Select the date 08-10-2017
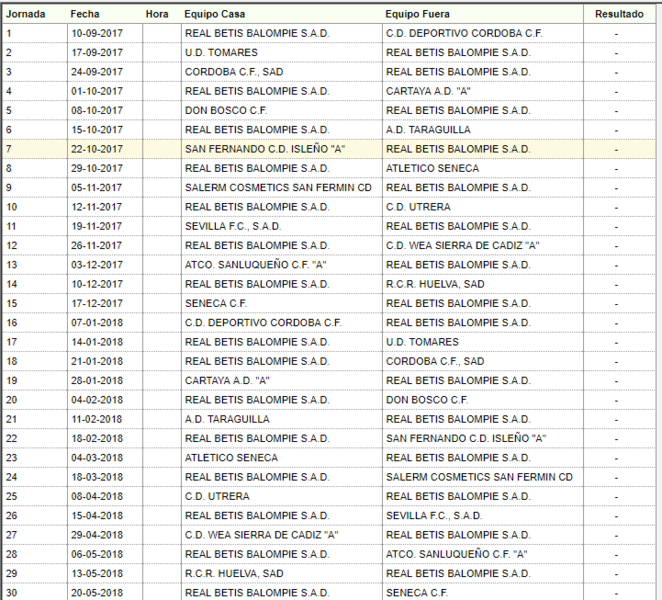The height and width of the screenshot is (600, 662). [x=97, y=111]
